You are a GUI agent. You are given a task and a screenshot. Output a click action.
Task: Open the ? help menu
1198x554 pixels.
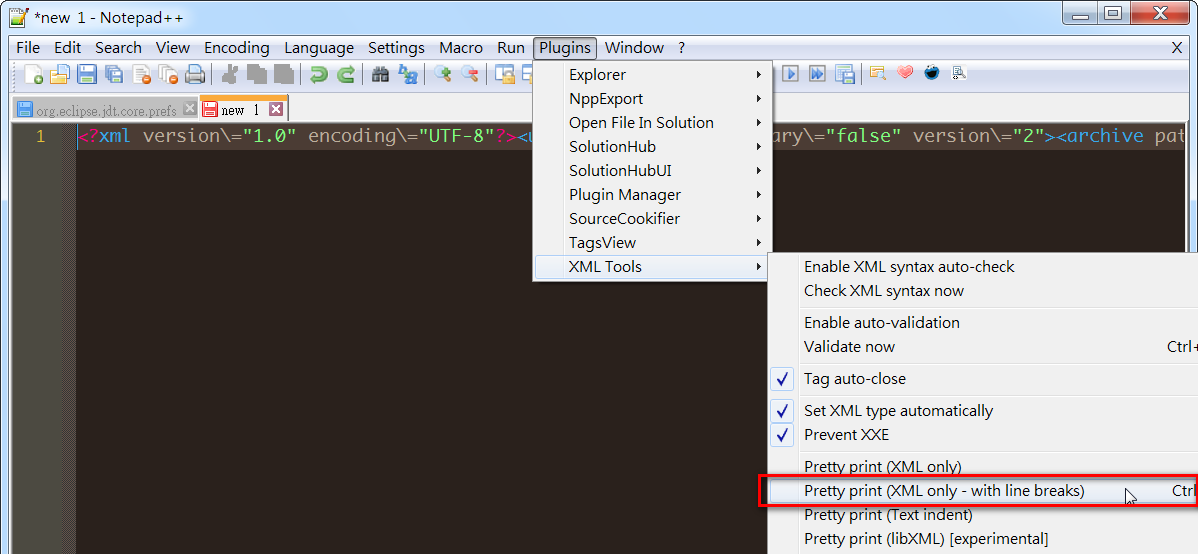[x=682, y=48]
